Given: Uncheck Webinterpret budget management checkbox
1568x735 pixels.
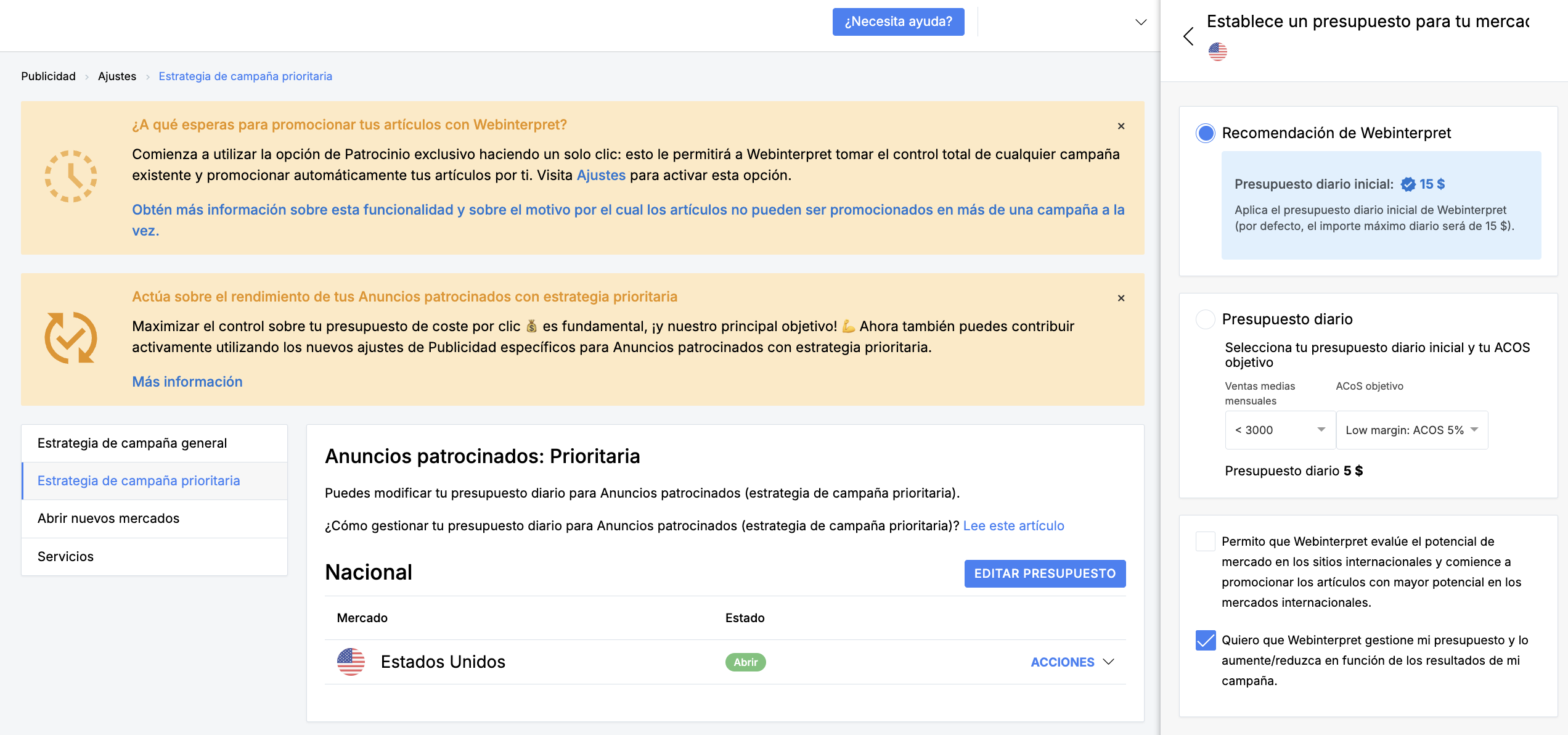Looking at the screenshot, I should pyautogui.click(x=1206, y=640).
